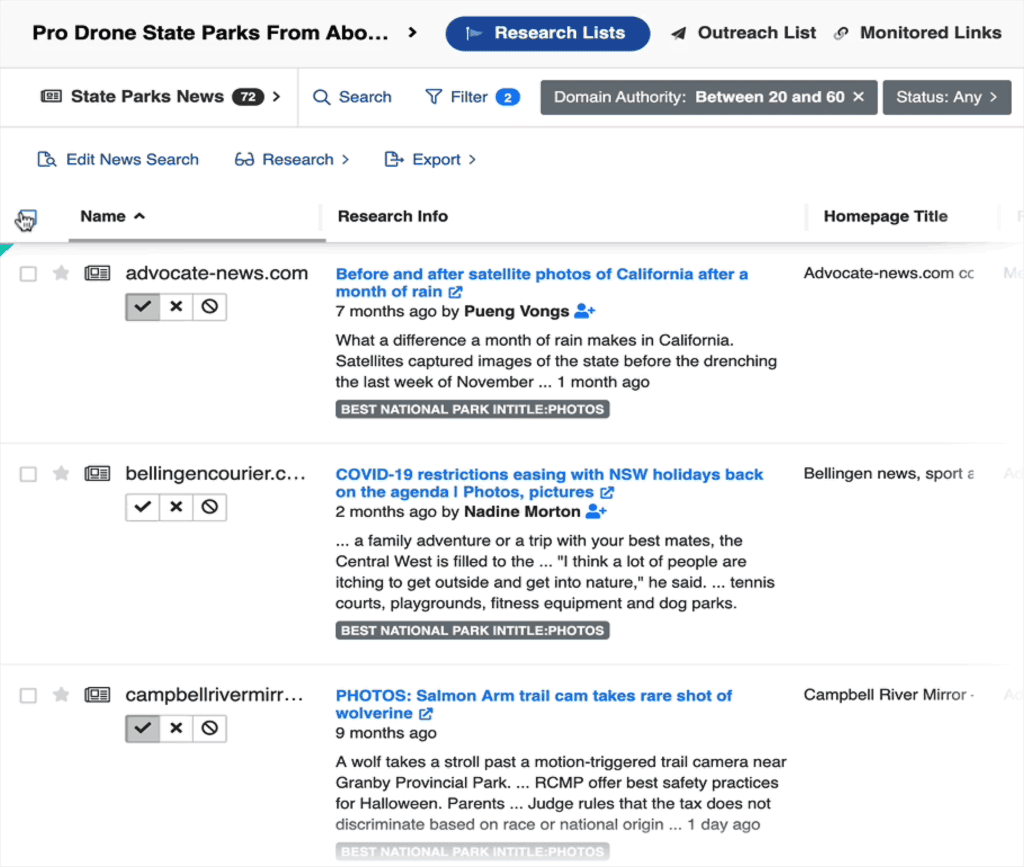Switch to the Research Lists tab
The height and width of the screenshot is (867, 1024).
(x=547, y=32)
